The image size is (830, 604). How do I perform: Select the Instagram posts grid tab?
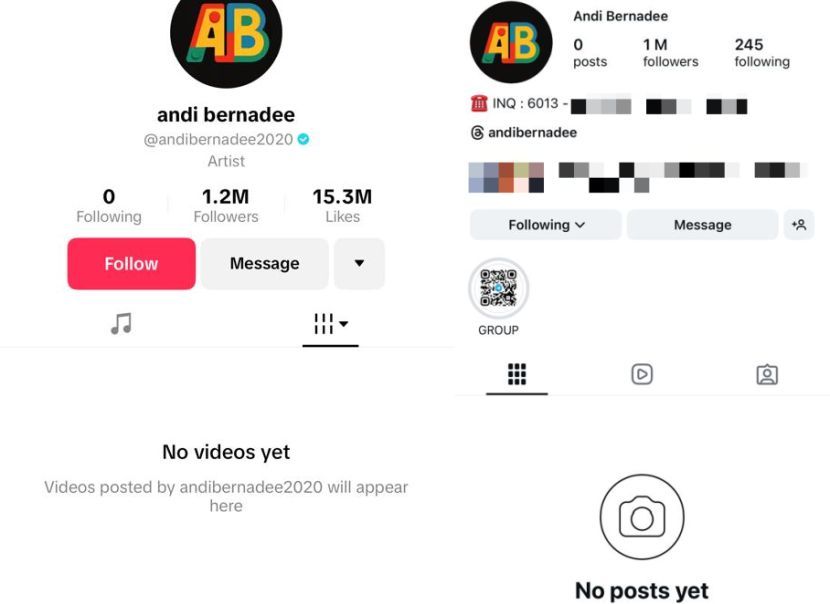coord(517,374)
